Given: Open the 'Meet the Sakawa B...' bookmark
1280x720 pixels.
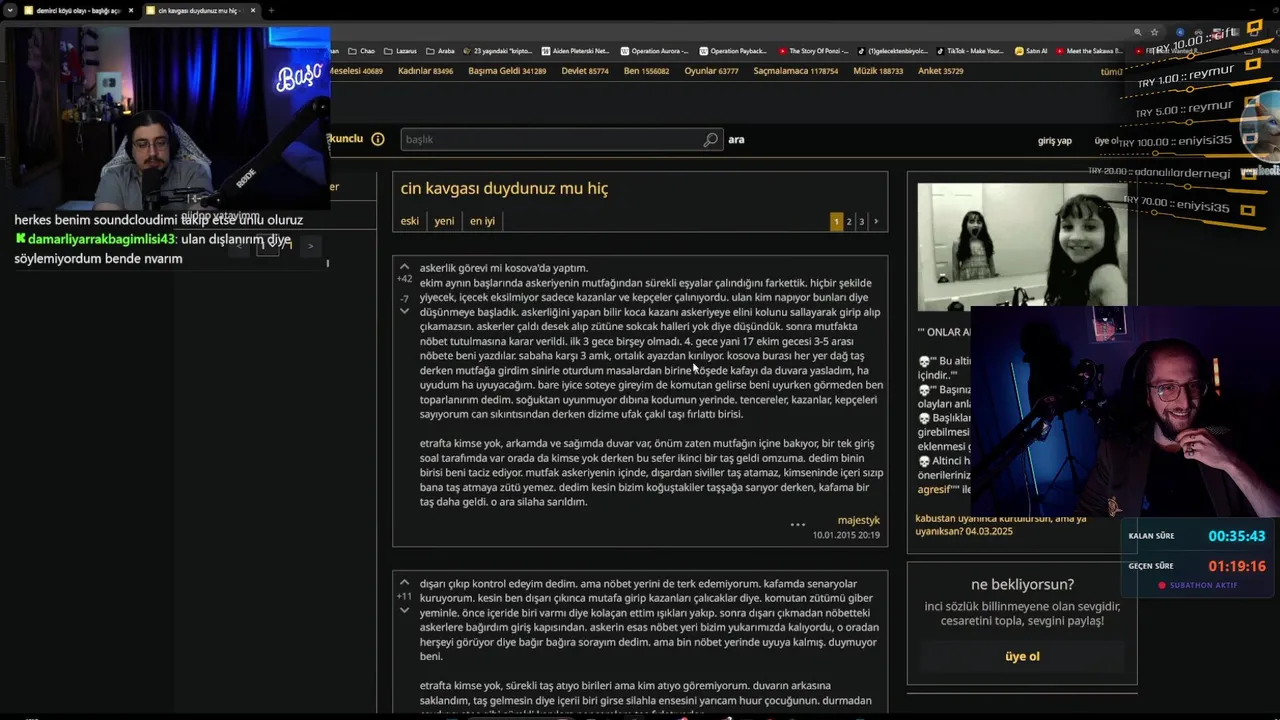Looking at the screenshot, I should tap(1091, 51).
